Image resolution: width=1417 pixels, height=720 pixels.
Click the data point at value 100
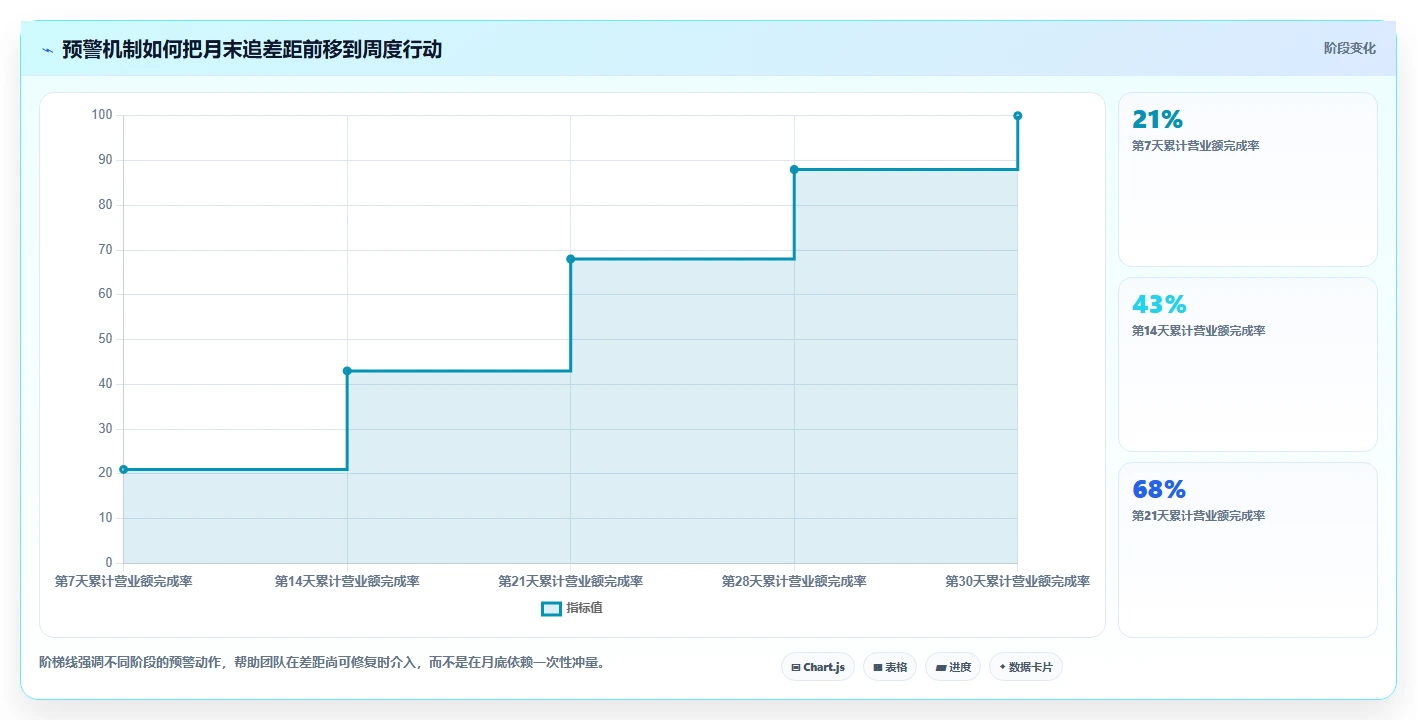click(x=1018, y=116)
